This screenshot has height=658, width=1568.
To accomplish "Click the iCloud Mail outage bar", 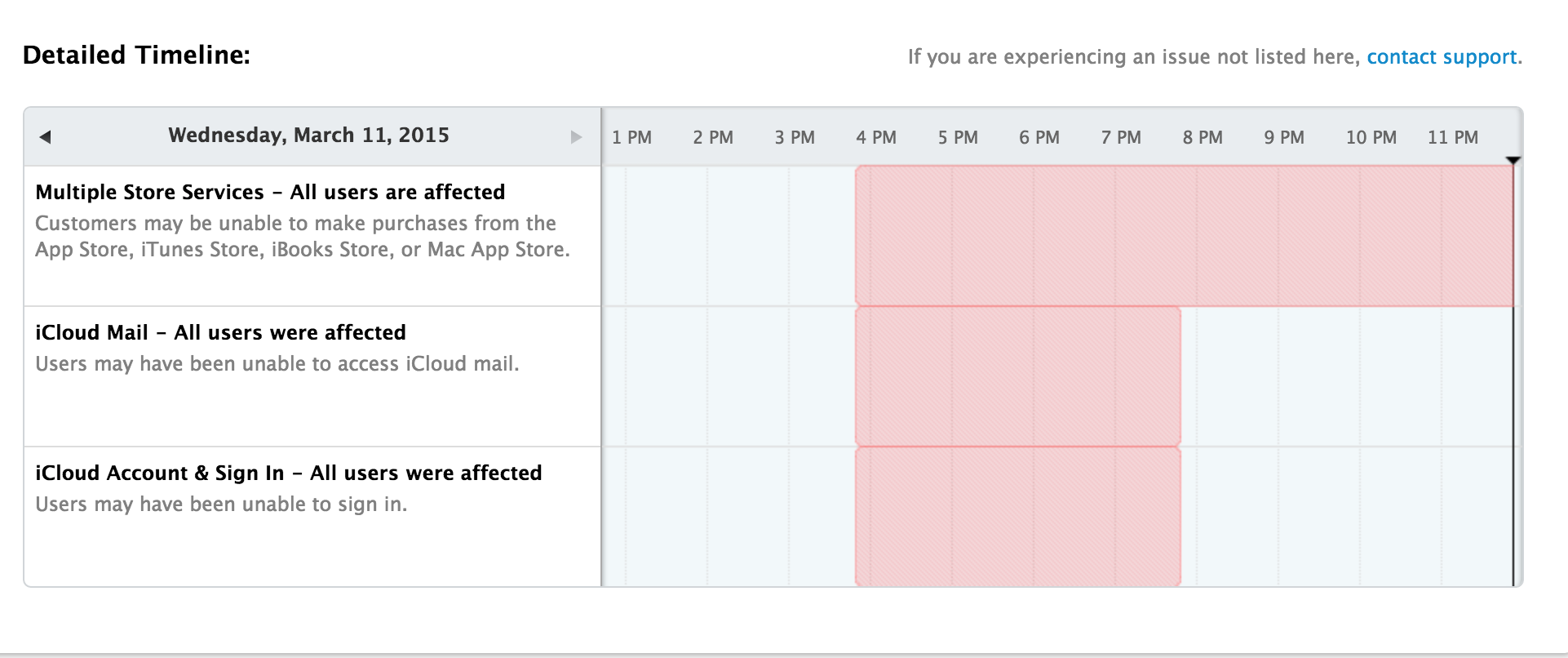I will 1017,376.
